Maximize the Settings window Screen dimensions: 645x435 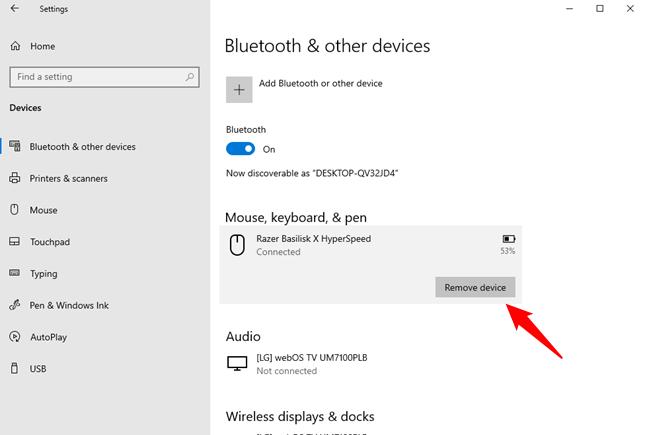click(600, 8)
